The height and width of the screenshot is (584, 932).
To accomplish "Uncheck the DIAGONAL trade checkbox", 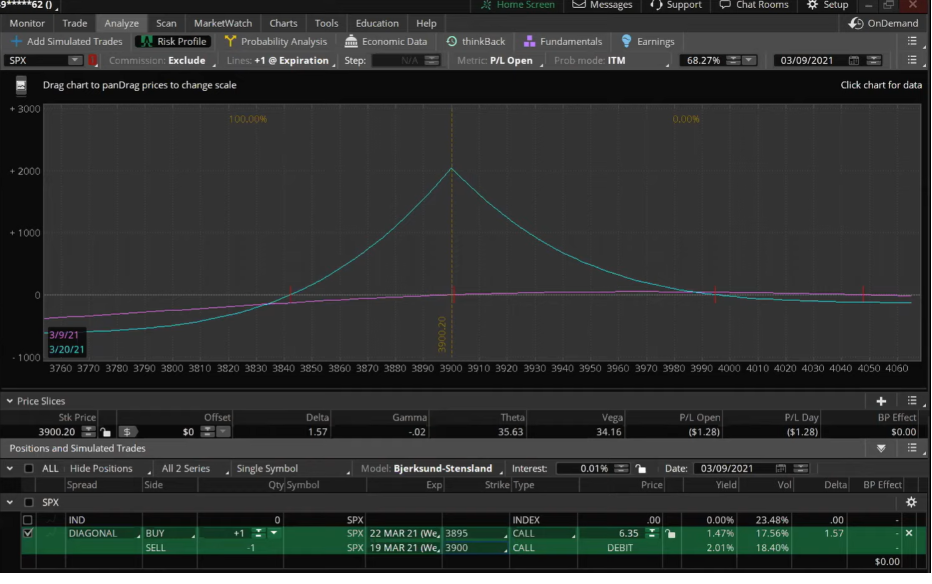I will 27,534.
